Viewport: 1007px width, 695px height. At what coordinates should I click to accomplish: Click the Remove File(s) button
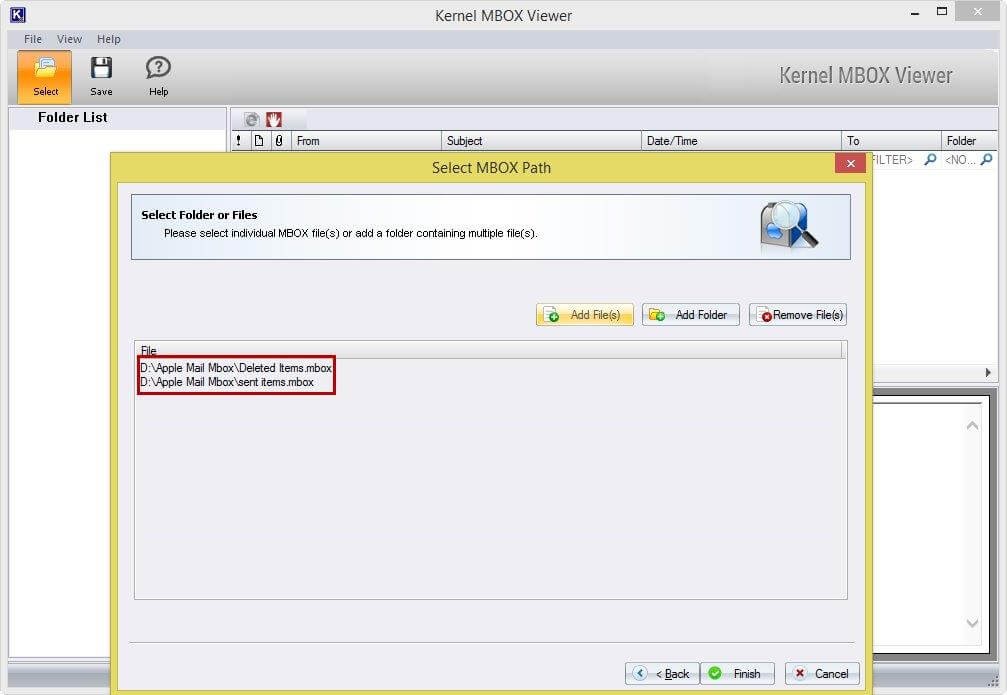point(798,315)
